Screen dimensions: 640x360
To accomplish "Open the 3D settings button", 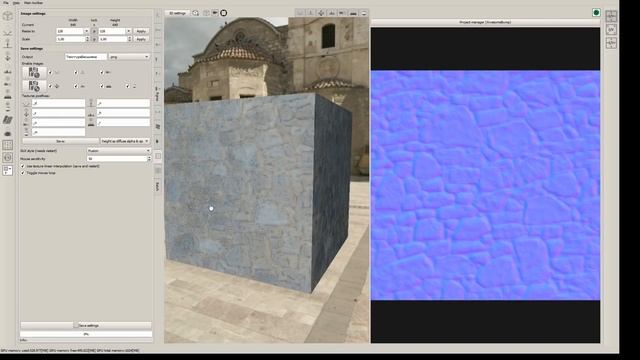I will (178, 13).
